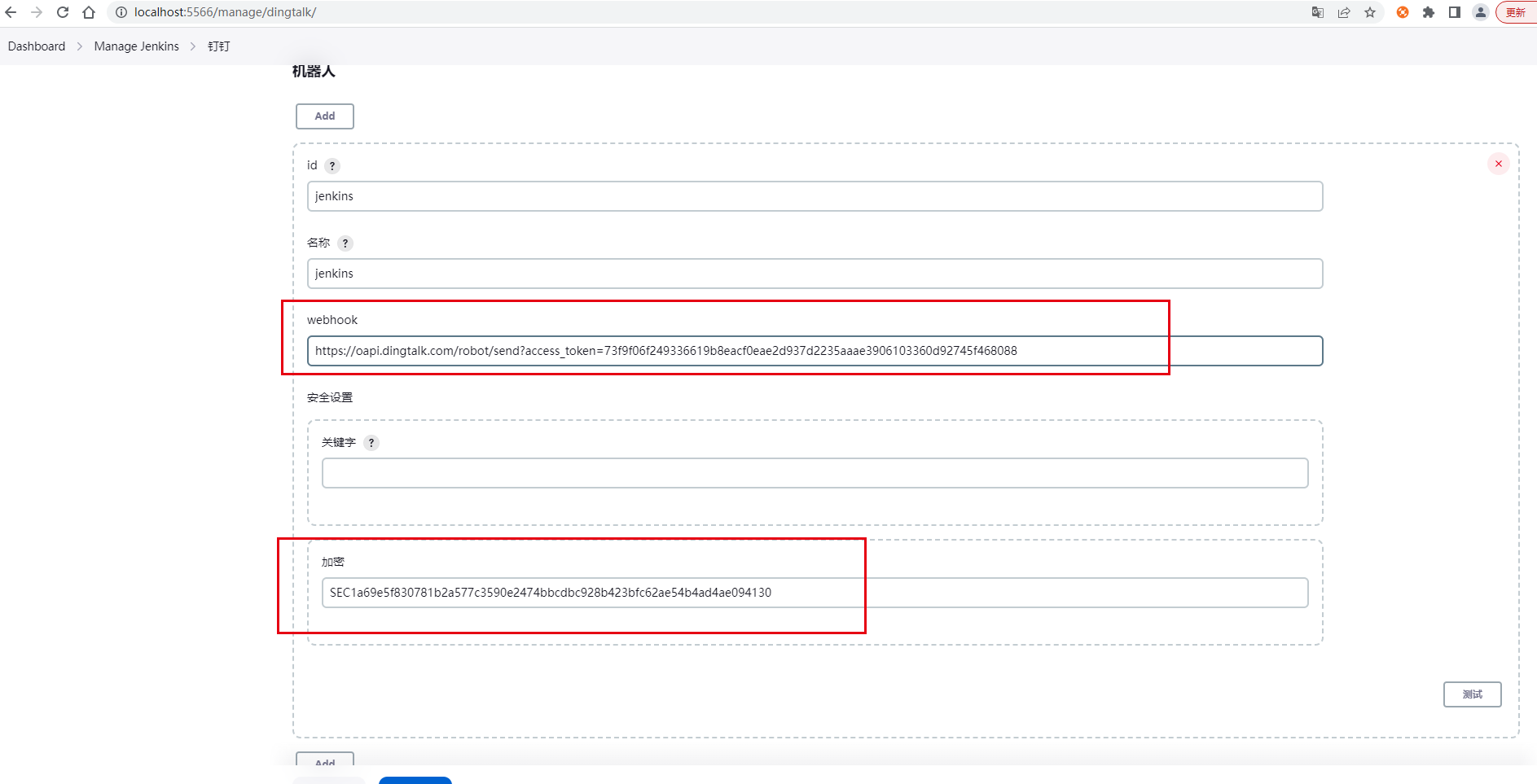Open the browser home page icon
The height and width of the screenshot is (784, 1537).
click(89, 12)
